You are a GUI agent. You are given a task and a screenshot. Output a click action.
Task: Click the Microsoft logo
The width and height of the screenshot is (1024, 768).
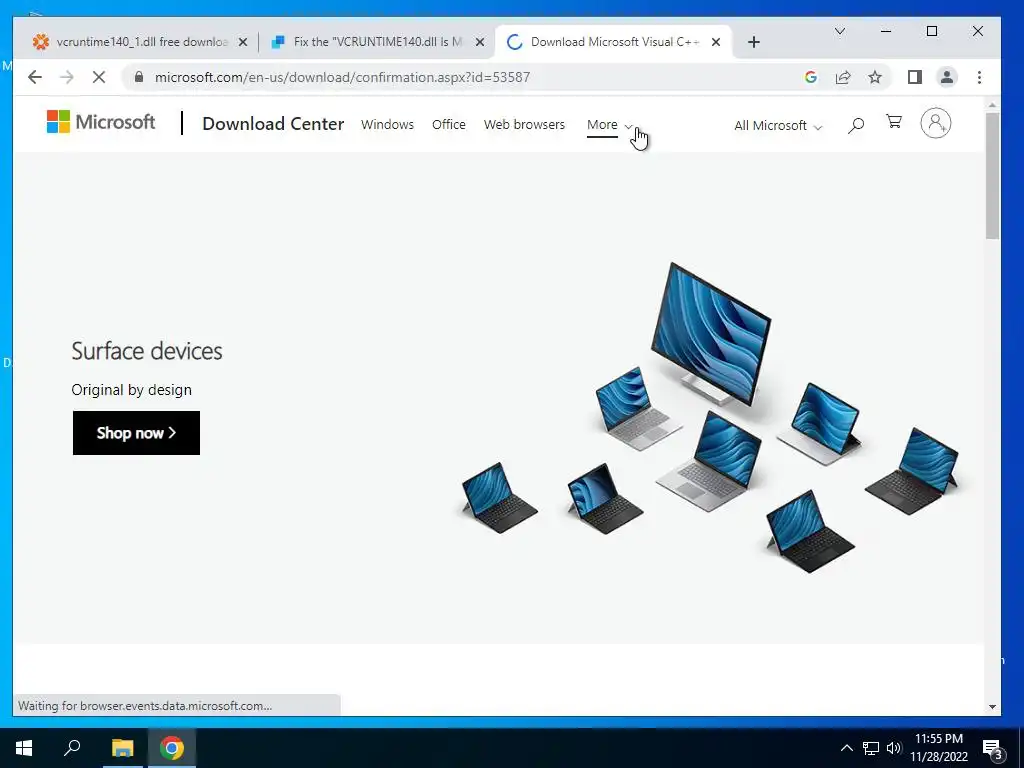(101, 122)
